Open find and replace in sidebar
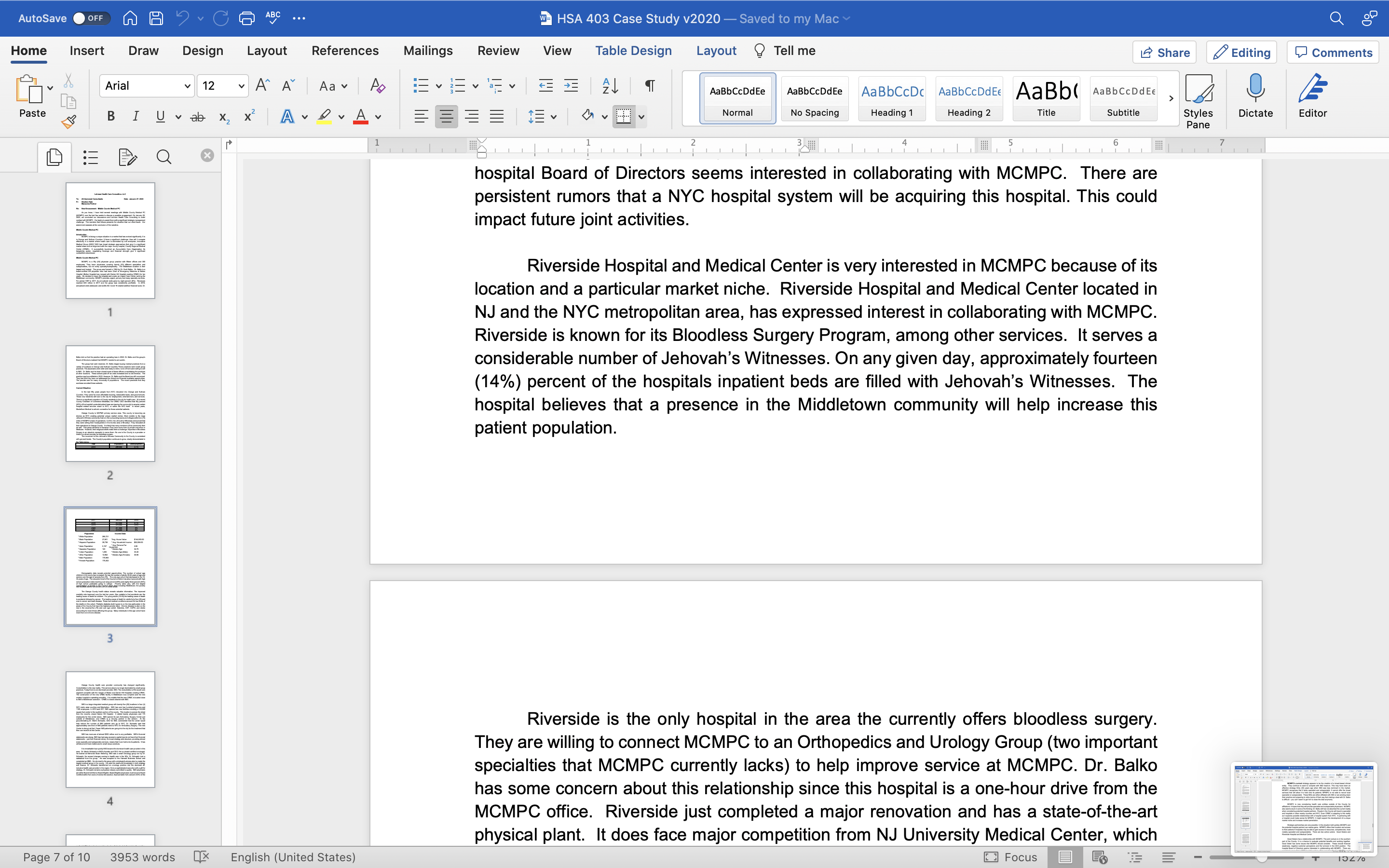This screenshot has width=1389, height=868. [x=163, y=157]
